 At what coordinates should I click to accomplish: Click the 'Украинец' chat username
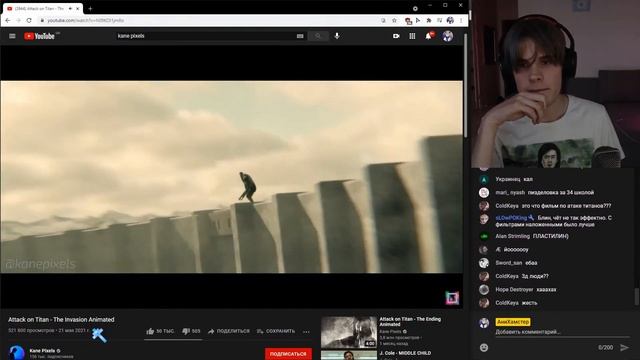coord(508,179)
